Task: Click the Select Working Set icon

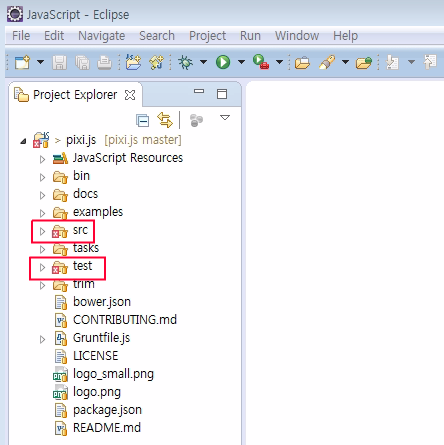Action: (x=196, y=120)
